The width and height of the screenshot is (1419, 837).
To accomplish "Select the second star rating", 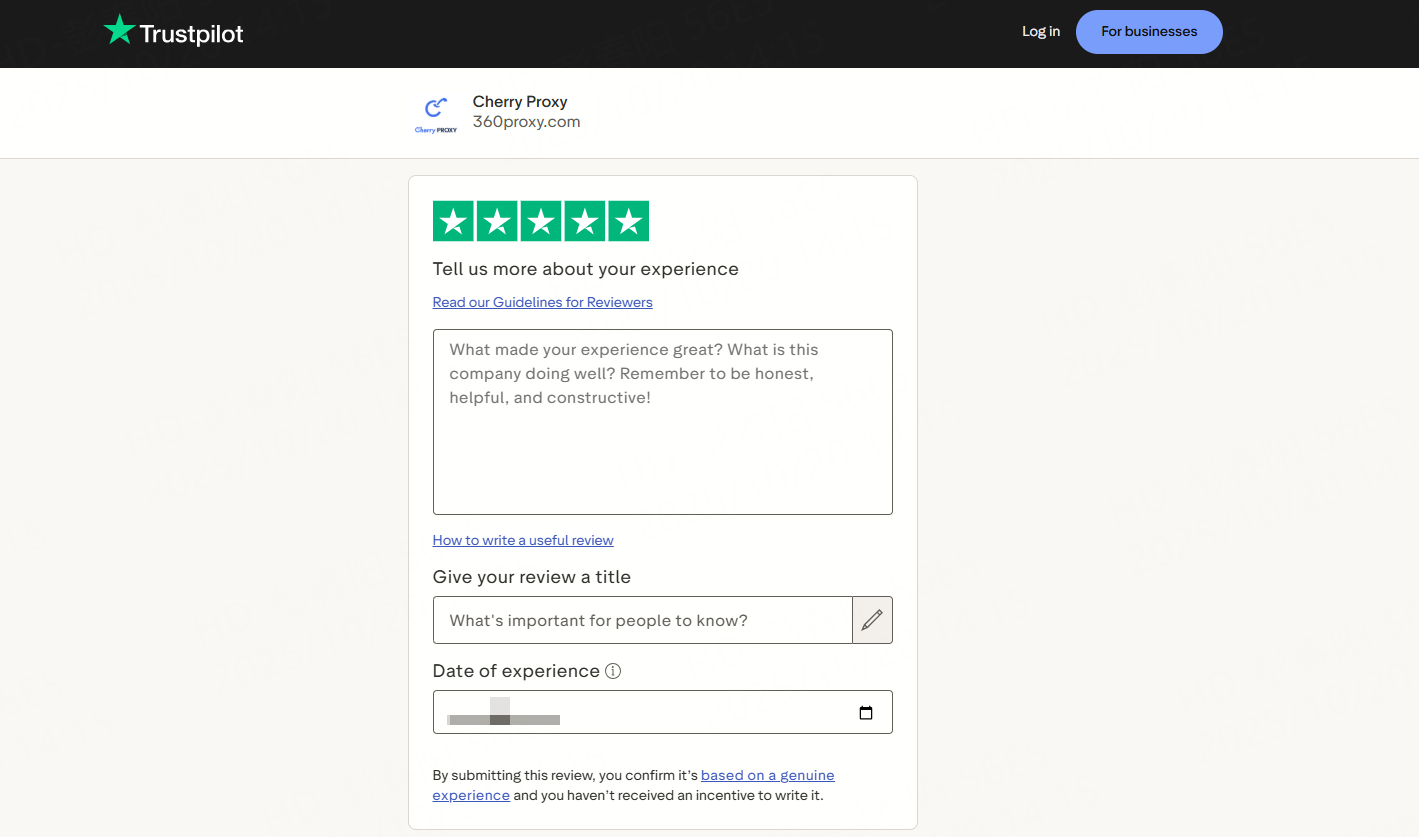I will (x=497, y=221).
